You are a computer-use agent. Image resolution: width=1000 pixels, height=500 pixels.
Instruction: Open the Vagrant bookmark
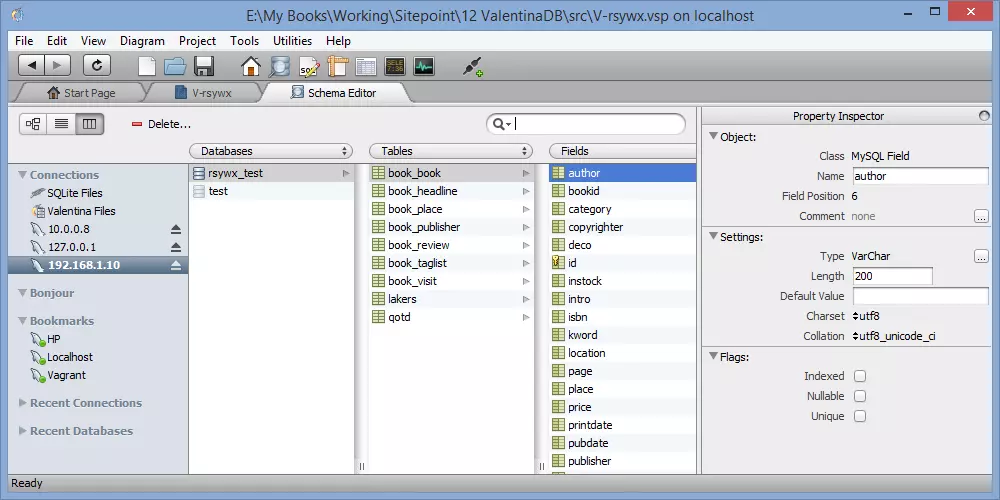pos(66,375)
